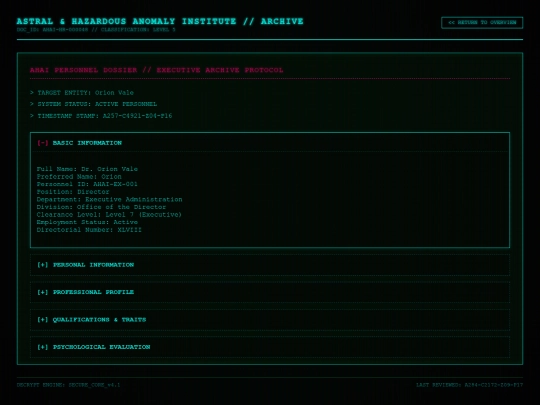Click the Return to Overview button
Viewport: 540px width, 405px height.
[x=482, y=22]
